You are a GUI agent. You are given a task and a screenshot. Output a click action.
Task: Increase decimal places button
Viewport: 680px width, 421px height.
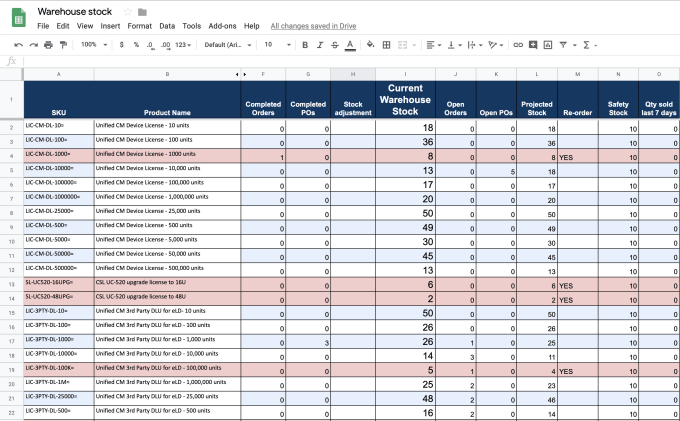click(x=165, y=45)
